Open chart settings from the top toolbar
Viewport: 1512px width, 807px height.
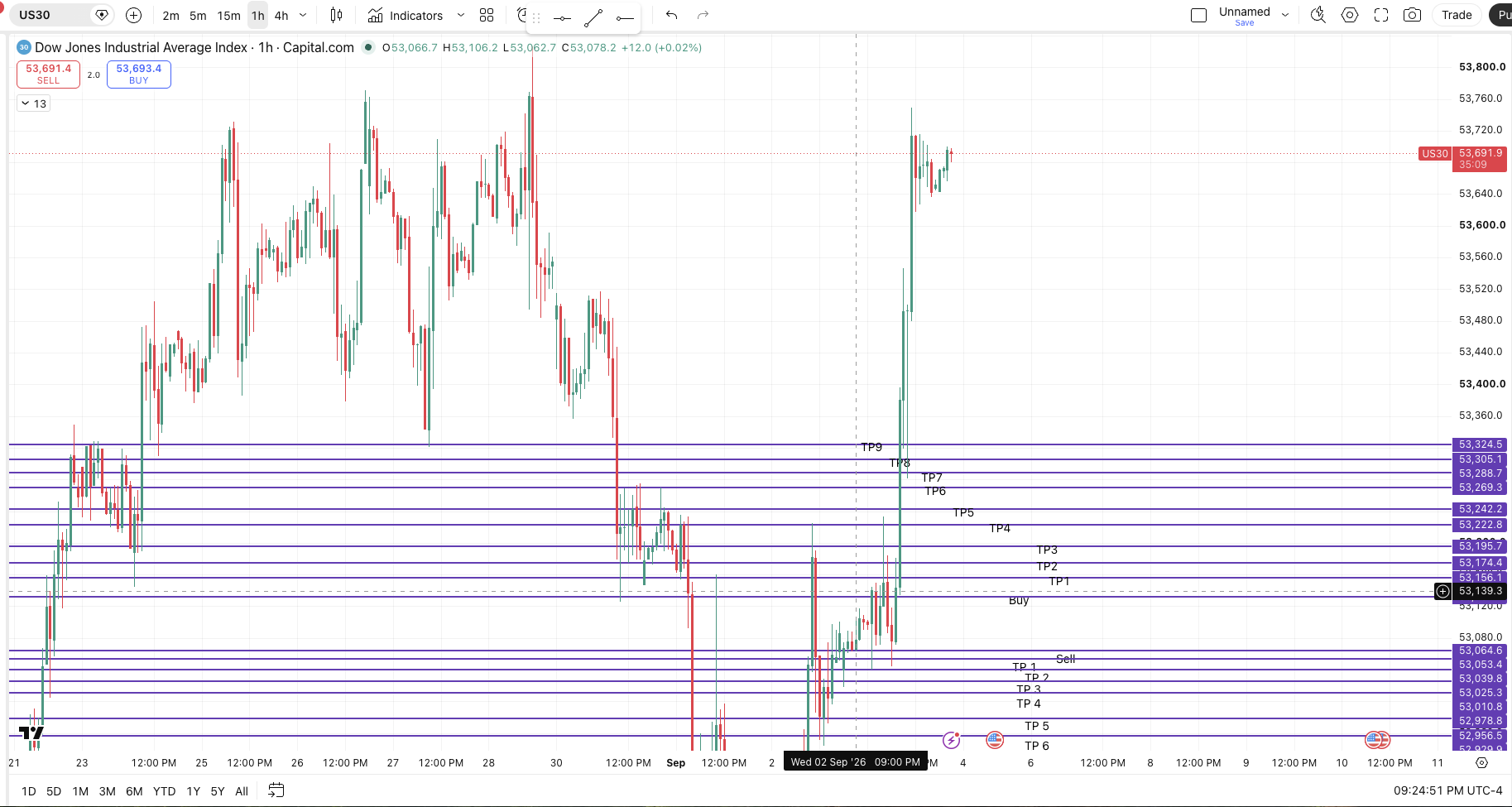[1350, 15]
